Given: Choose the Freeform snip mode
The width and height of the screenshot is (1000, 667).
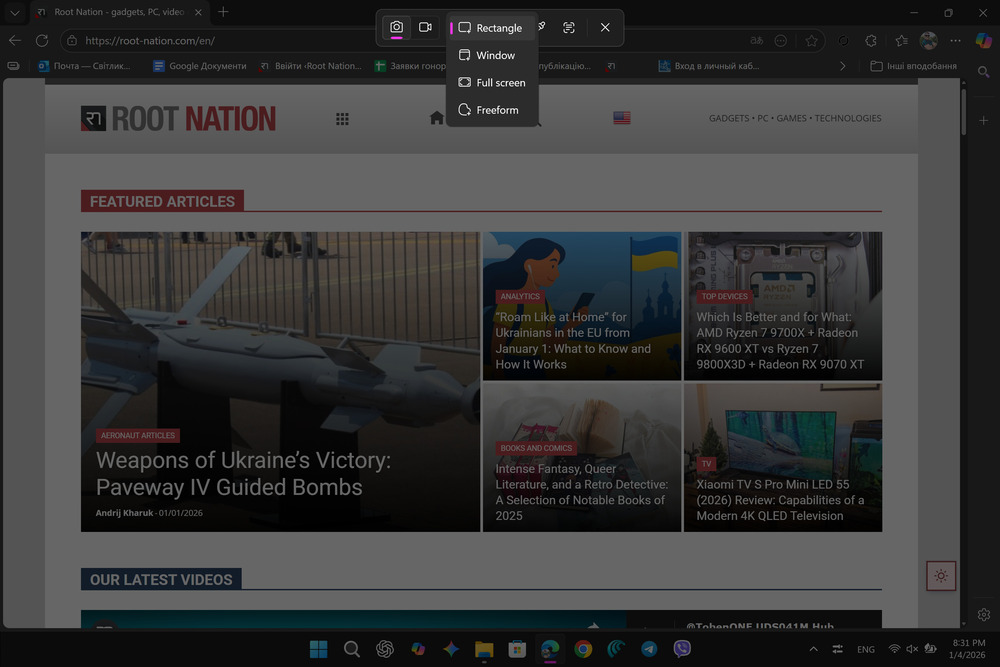Looking at the screenshot, I should click(492, 110).
